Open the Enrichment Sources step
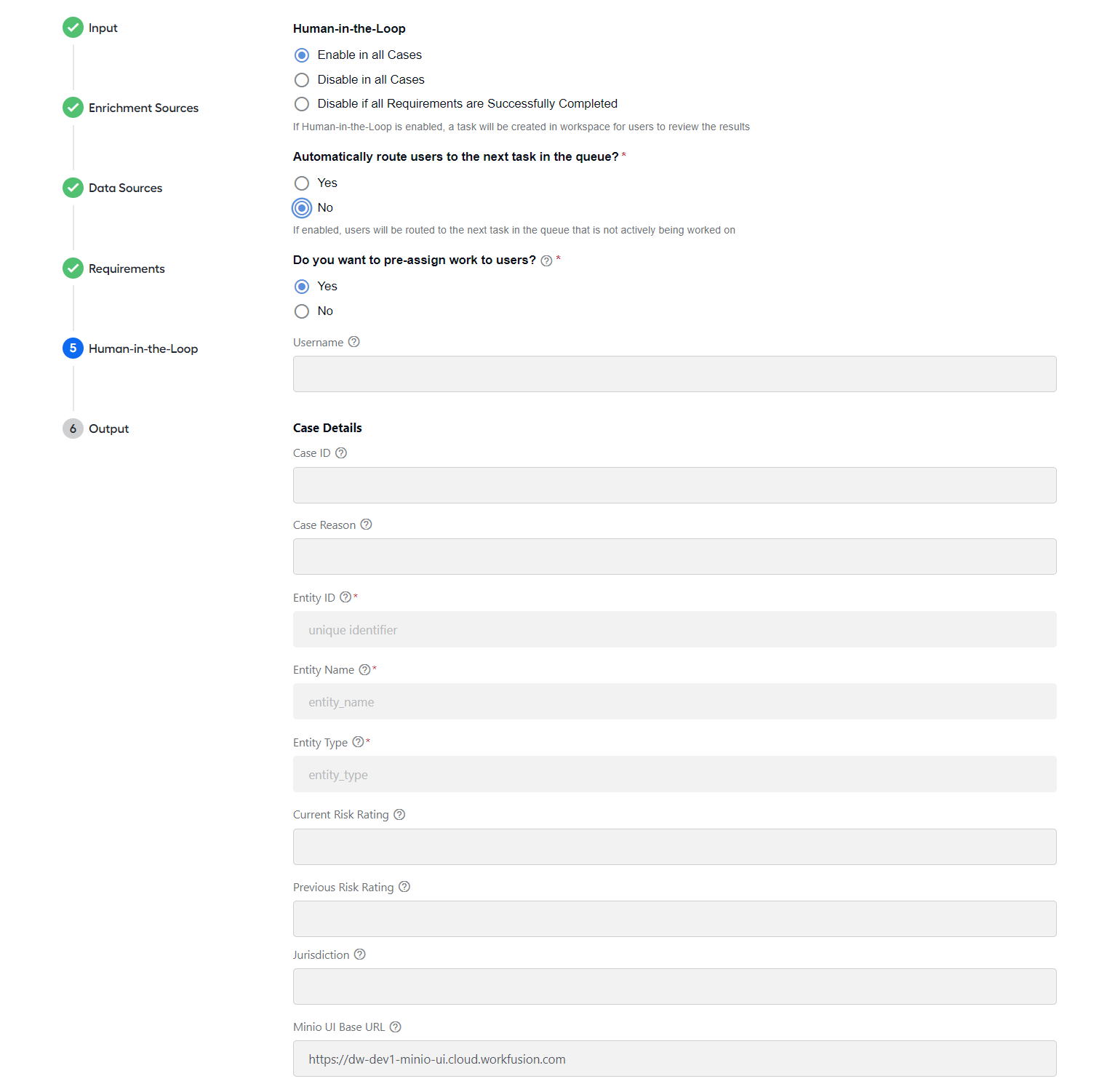This screenshot has width=1099, height=1092. coord(131,108)
